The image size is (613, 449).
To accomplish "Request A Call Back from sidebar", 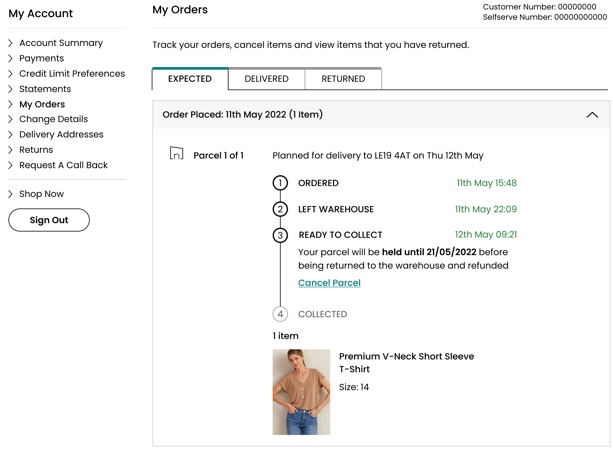I will pyautogui.click(x=63, y=165).
